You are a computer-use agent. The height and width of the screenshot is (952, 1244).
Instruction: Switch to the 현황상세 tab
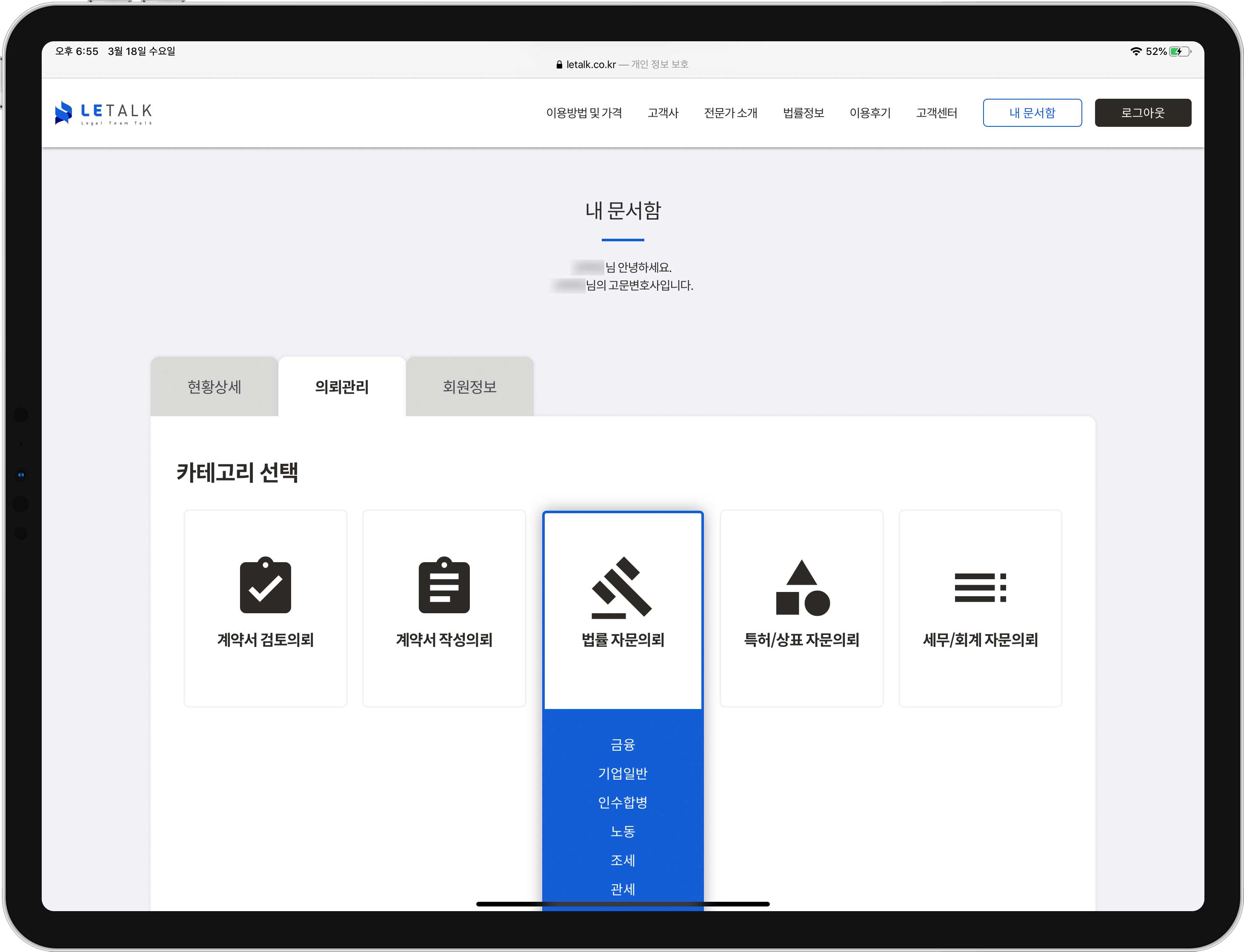click(x=214, y=387)
